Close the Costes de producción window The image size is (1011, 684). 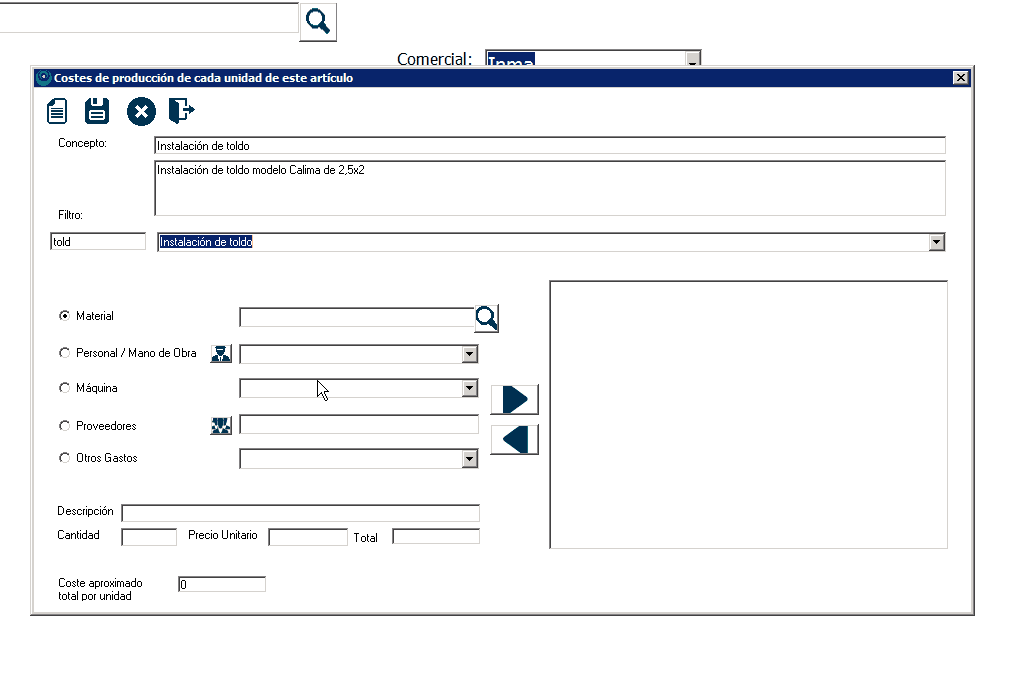pyautogui.click(x=960, y=78)
